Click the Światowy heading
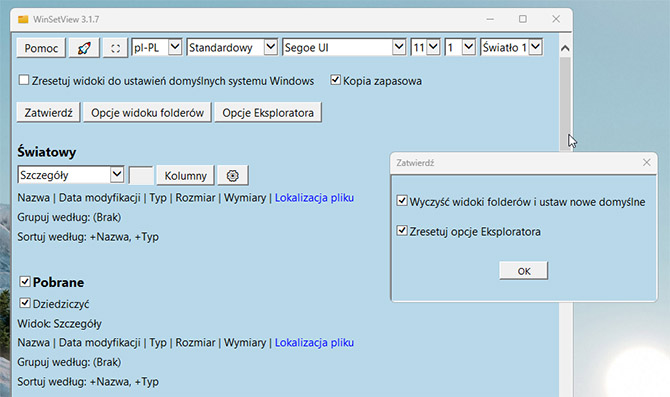Image resolution: width=670 pixels, height=397 pixels. point(47,152)
